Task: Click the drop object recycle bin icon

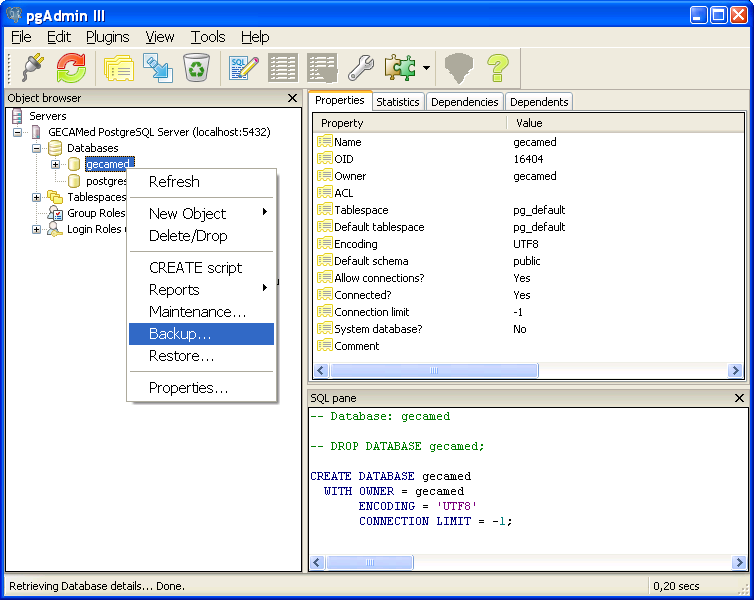Action: pyautogui.click(x=196, y=68)
